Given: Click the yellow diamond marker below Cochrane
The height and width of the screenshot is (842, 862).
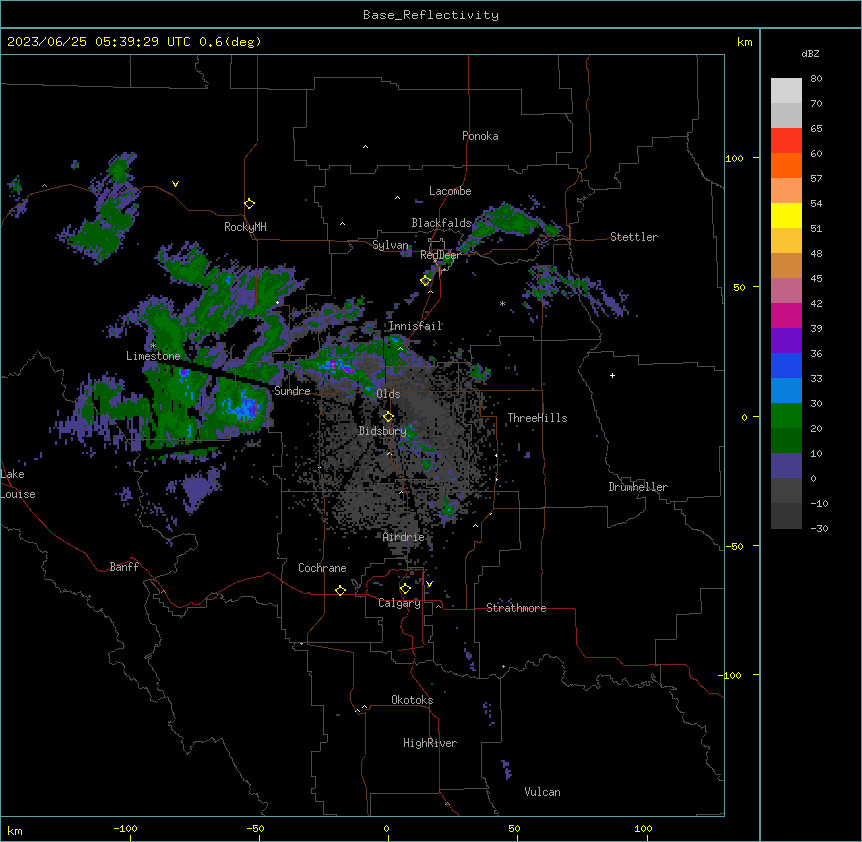Looking at the screenshot, I should click(x=340, y=590).
